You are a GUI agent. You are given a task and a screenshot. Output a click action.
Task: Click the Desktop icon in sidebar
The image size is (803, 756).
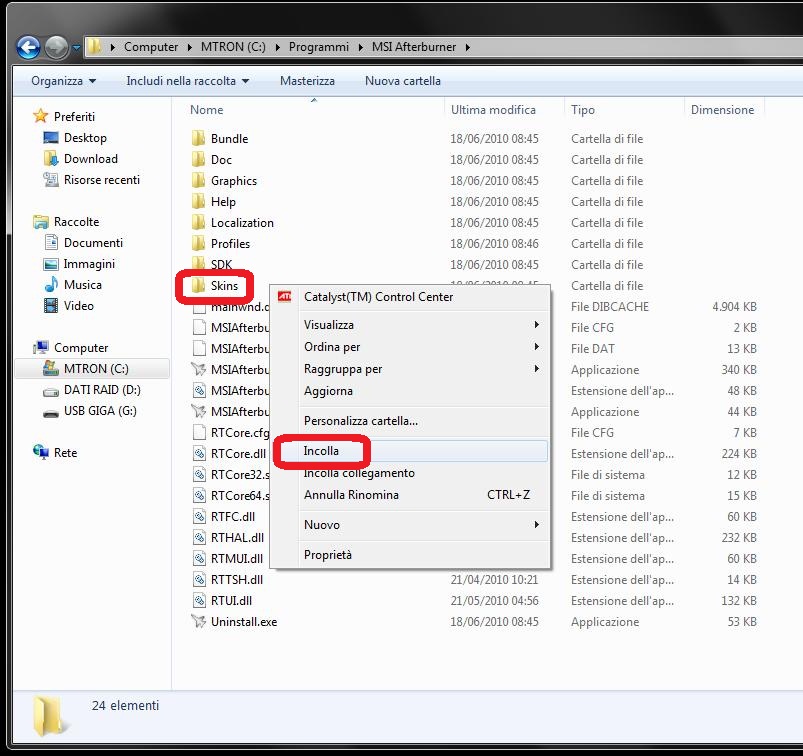pyautogui.click(x=51, y=137)
